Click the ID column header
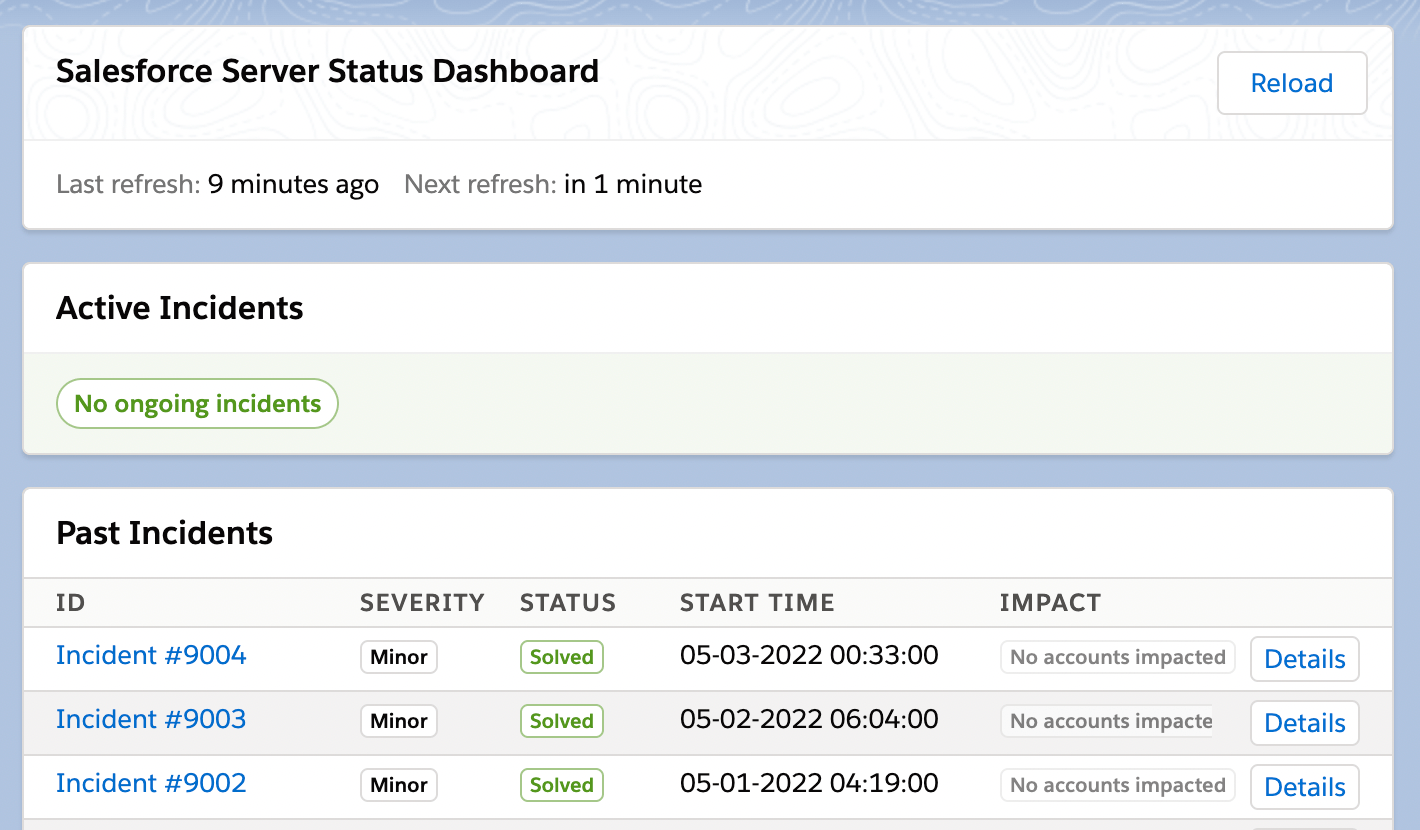This screenshot has width=1420, height=830. [71, 603]
